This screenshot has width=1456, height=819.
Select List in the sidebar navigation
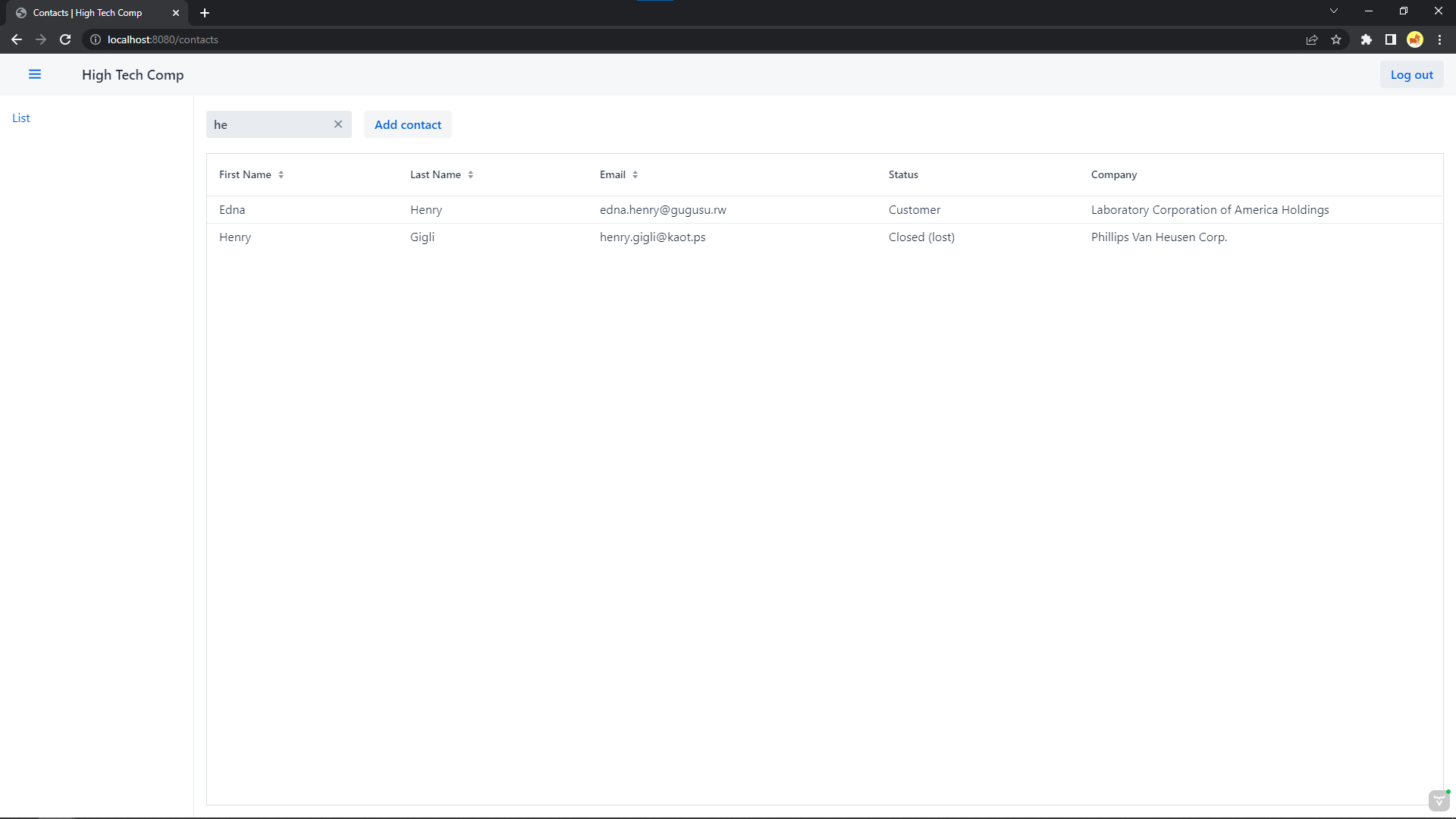[21, 118]
